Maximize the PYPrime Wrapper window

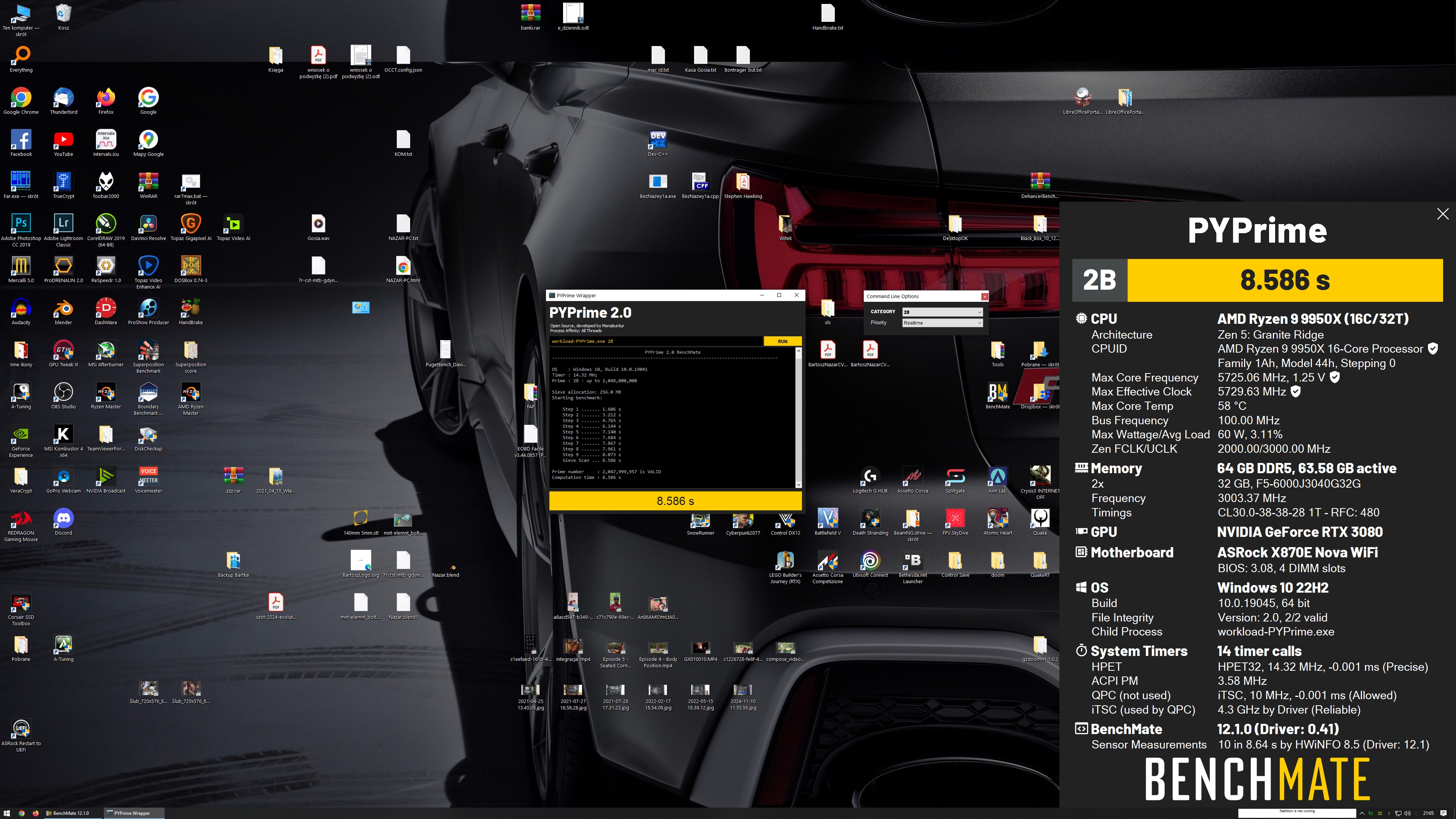coord(779,295)
